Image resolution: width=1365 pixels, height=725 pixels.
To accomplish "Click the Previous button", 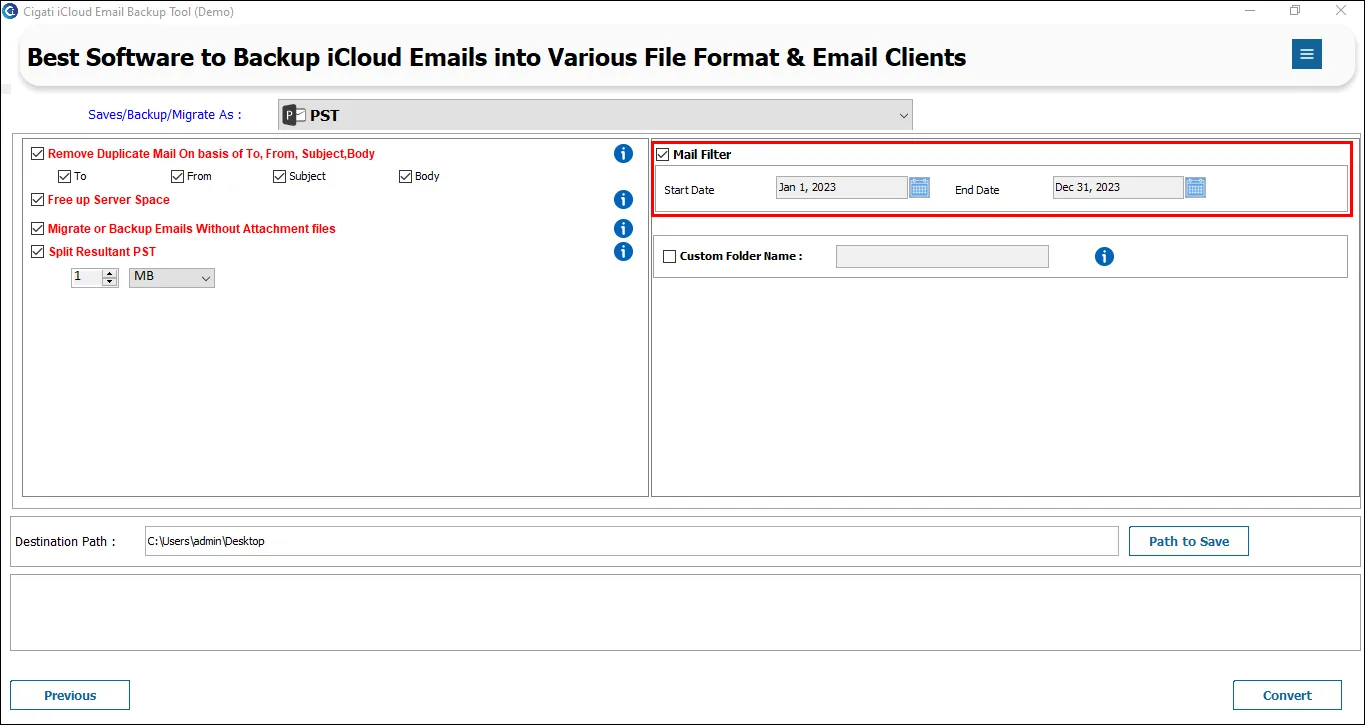I will tap(70, 695).
